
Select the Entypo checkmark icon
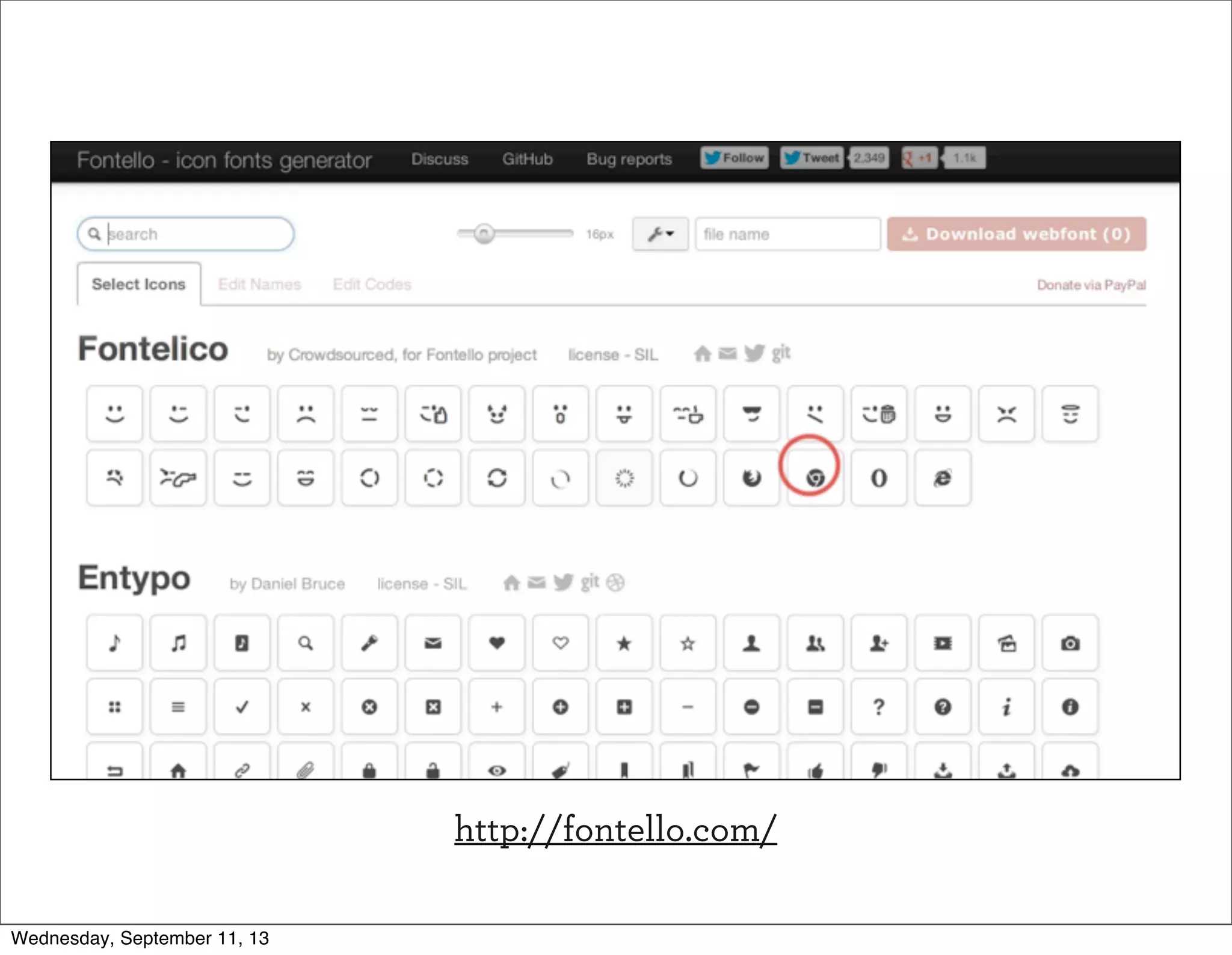coord(242,707)
